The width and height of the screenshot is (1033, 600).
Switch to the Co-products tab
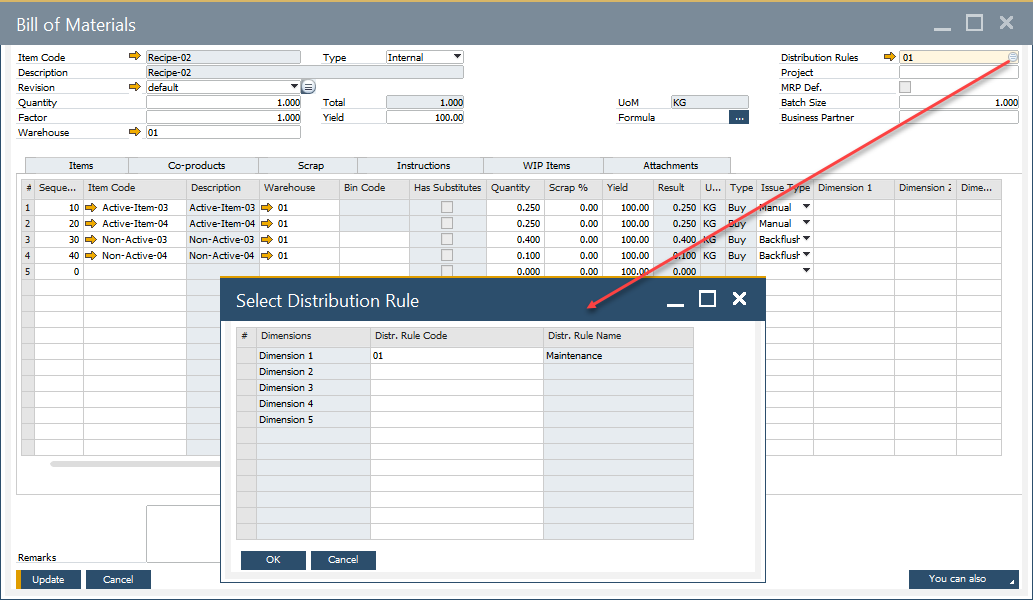click(196, 165)
